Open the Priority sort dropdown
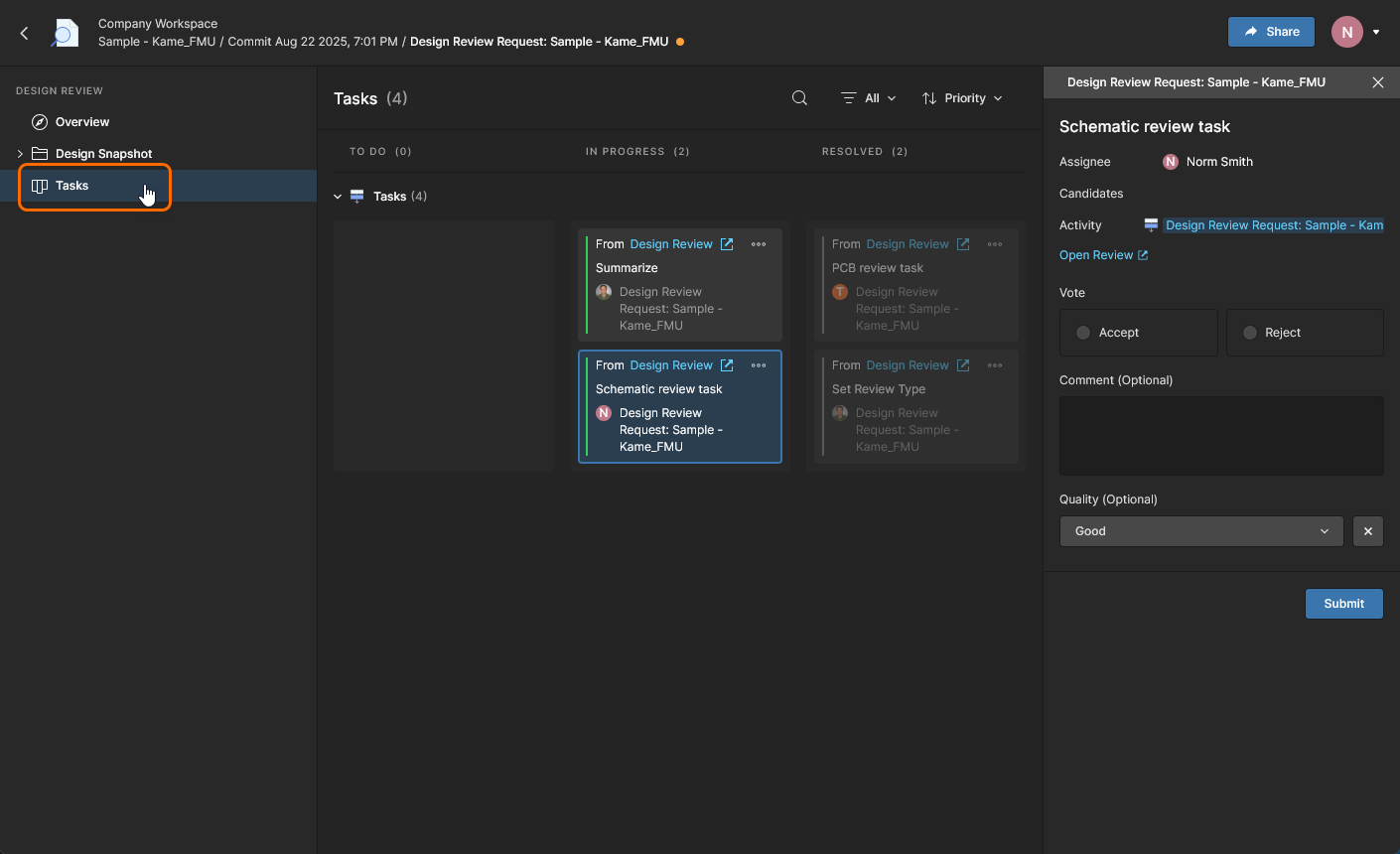The height and width of the screenshot is (854, 1400). coord(962,98)
